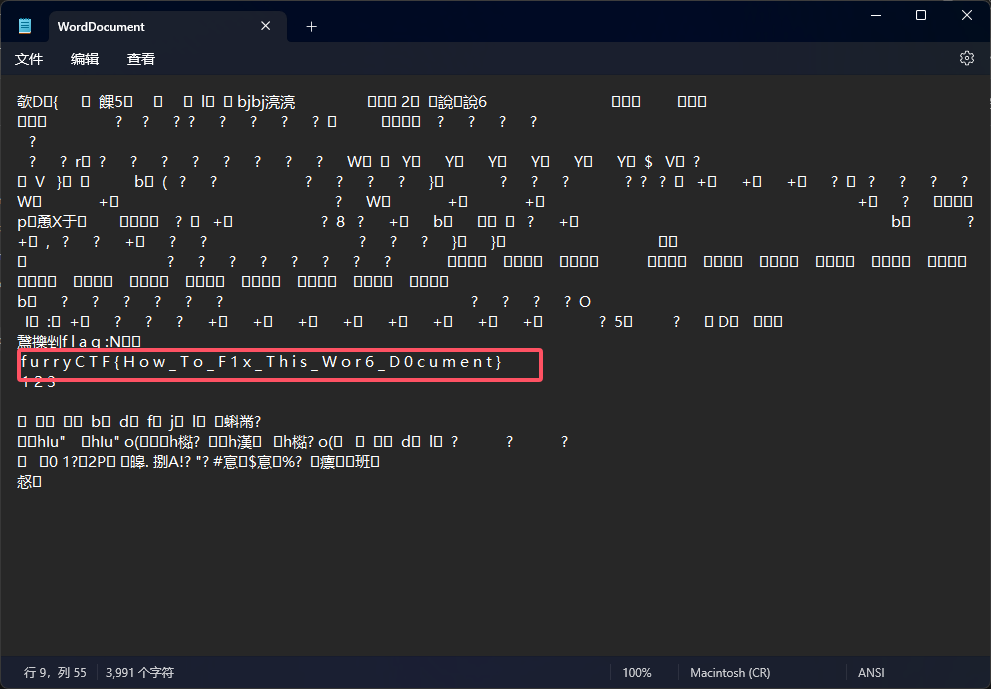Open the 查看 menu

coord(141,59)
